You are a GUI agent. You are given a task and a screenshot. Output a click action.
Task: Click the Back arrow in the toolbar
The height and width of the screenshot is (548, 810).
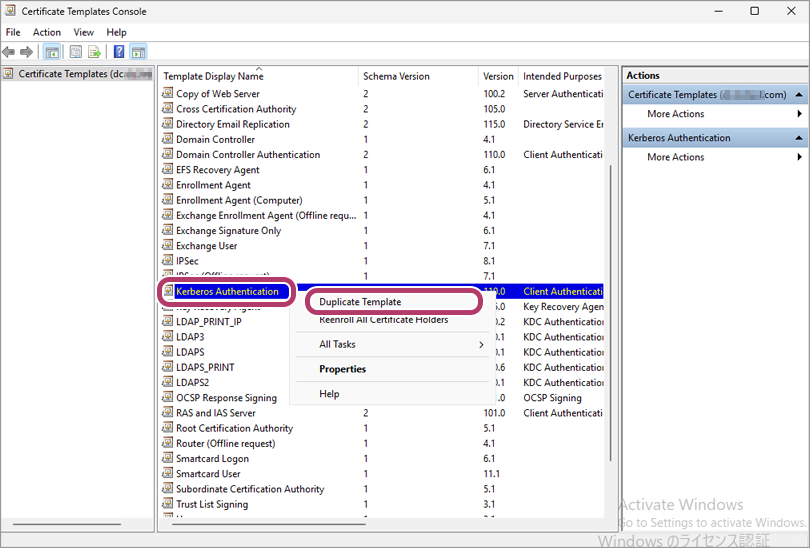[9, 52]
